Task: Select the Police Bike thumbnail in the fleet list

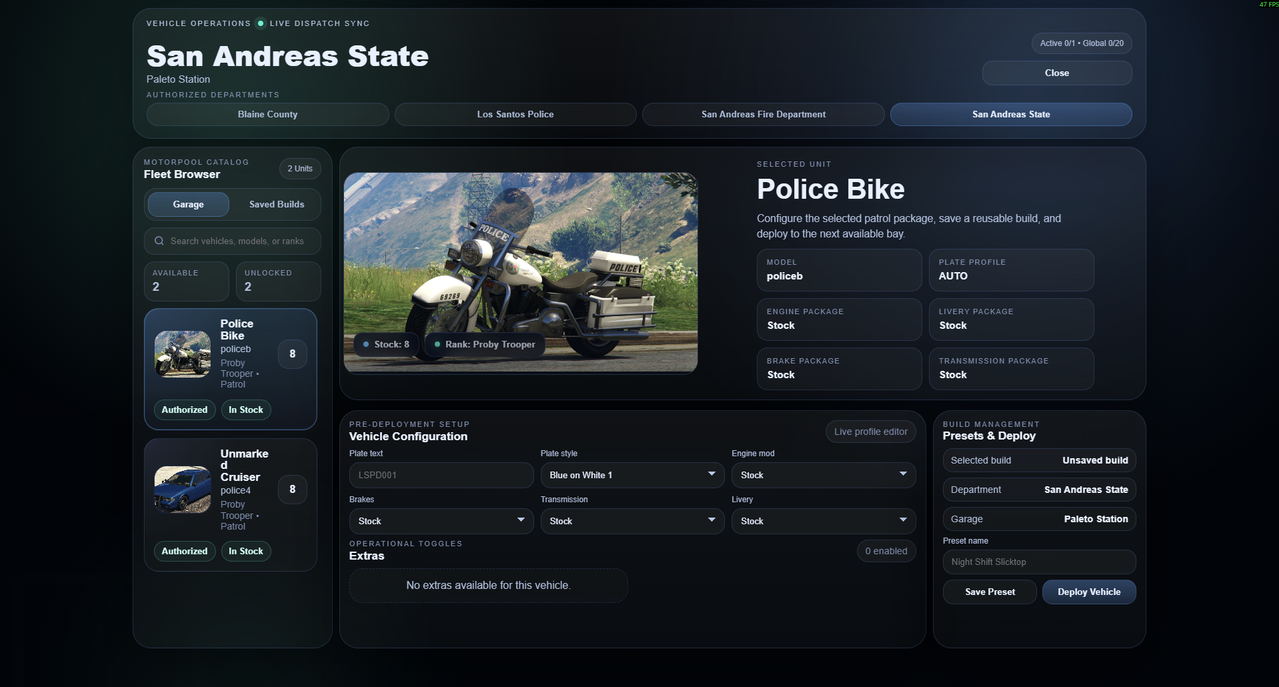Action: pyautogui.click(x=183, y=354)
